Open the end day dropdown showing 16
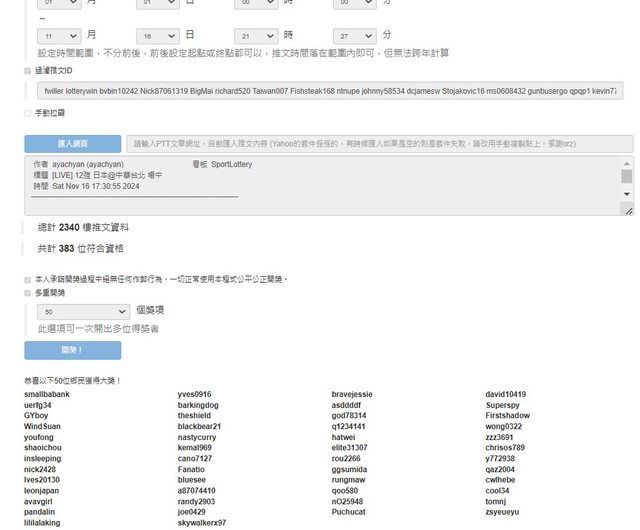640x530 pixels. coord(157,34)
